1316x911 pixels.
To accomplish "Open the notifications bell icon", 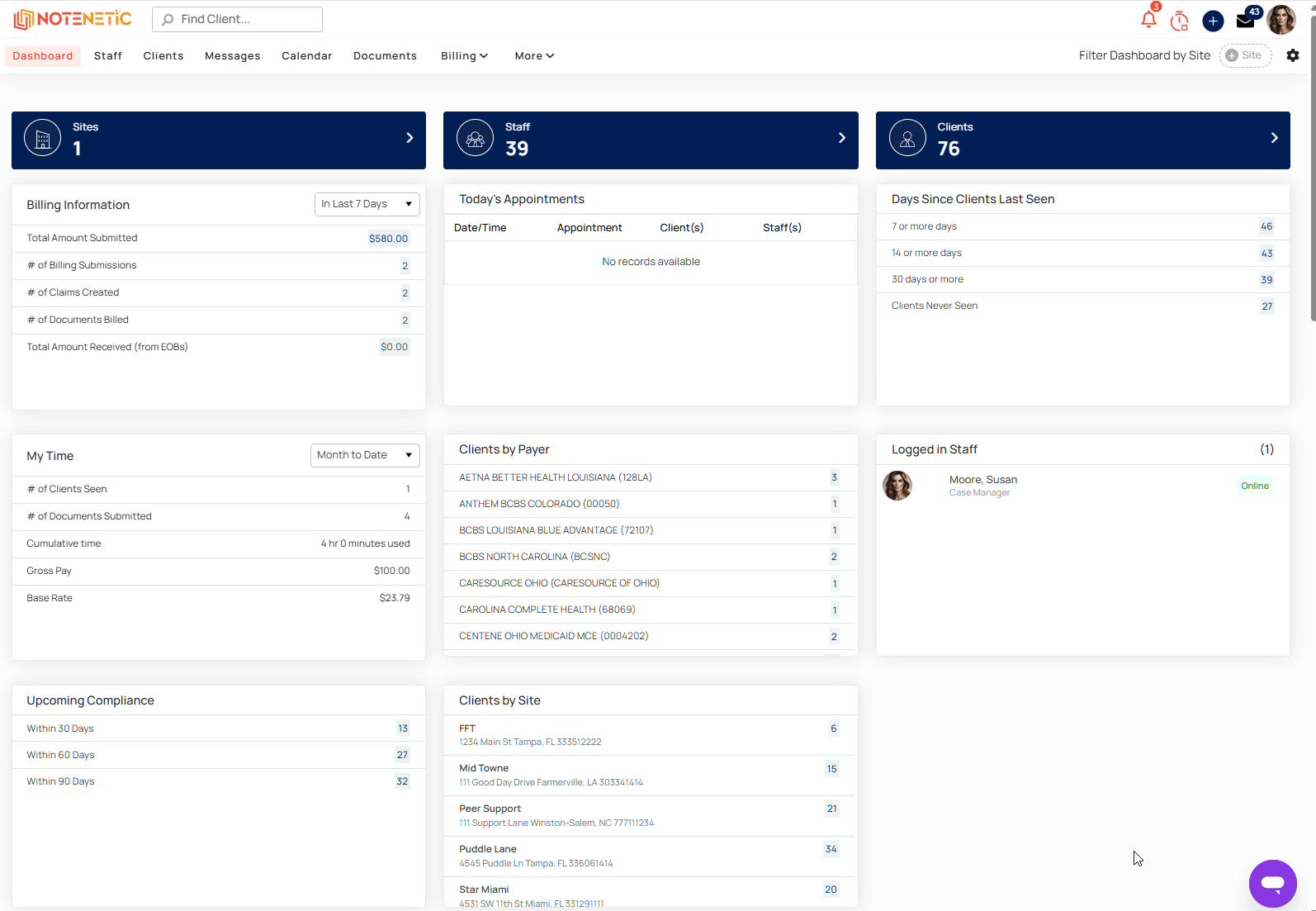I will [1148, 20].
